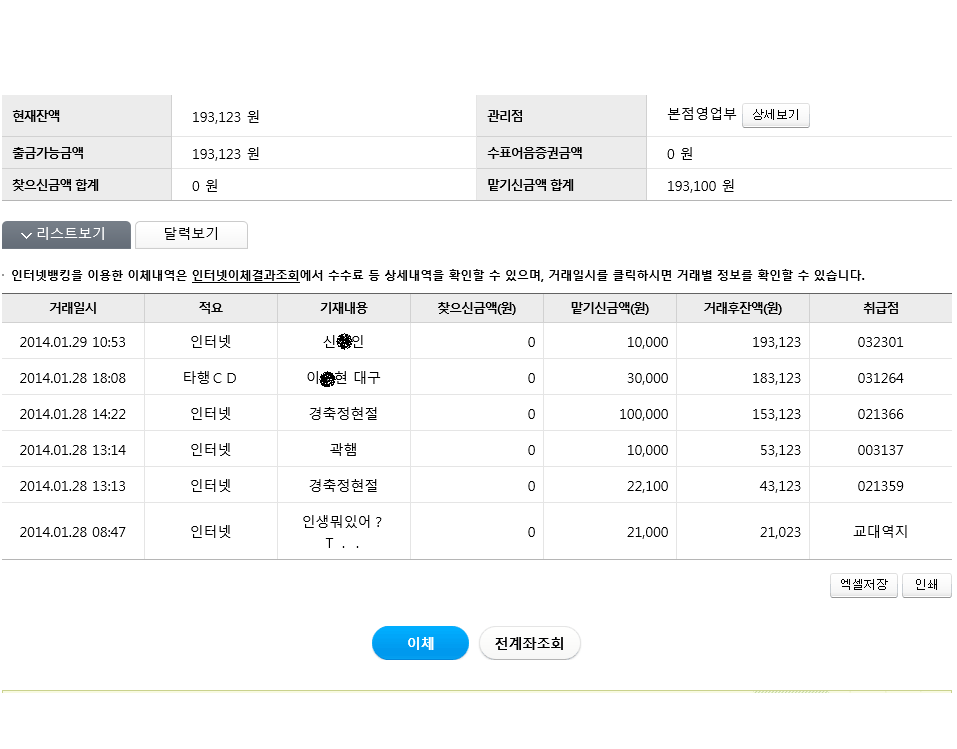Viewport: 957px width, 749px height.
Task: Click the 맡기신금액(원) column header
Action: pyautogui.click(x=610, y=308)
